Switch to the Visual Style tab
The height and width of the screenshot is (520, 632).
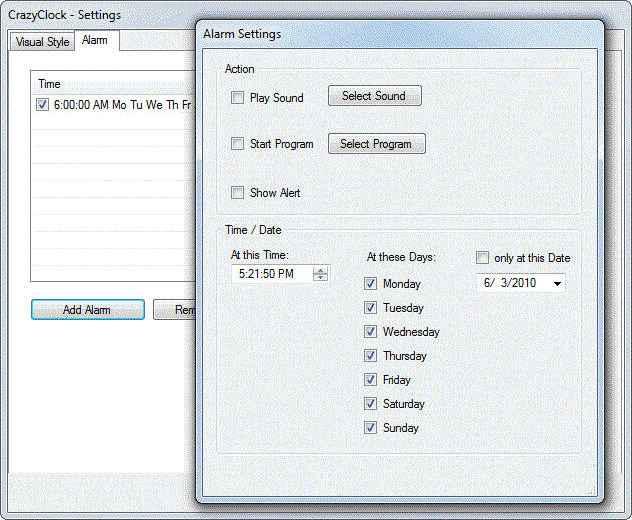(43, 42)
